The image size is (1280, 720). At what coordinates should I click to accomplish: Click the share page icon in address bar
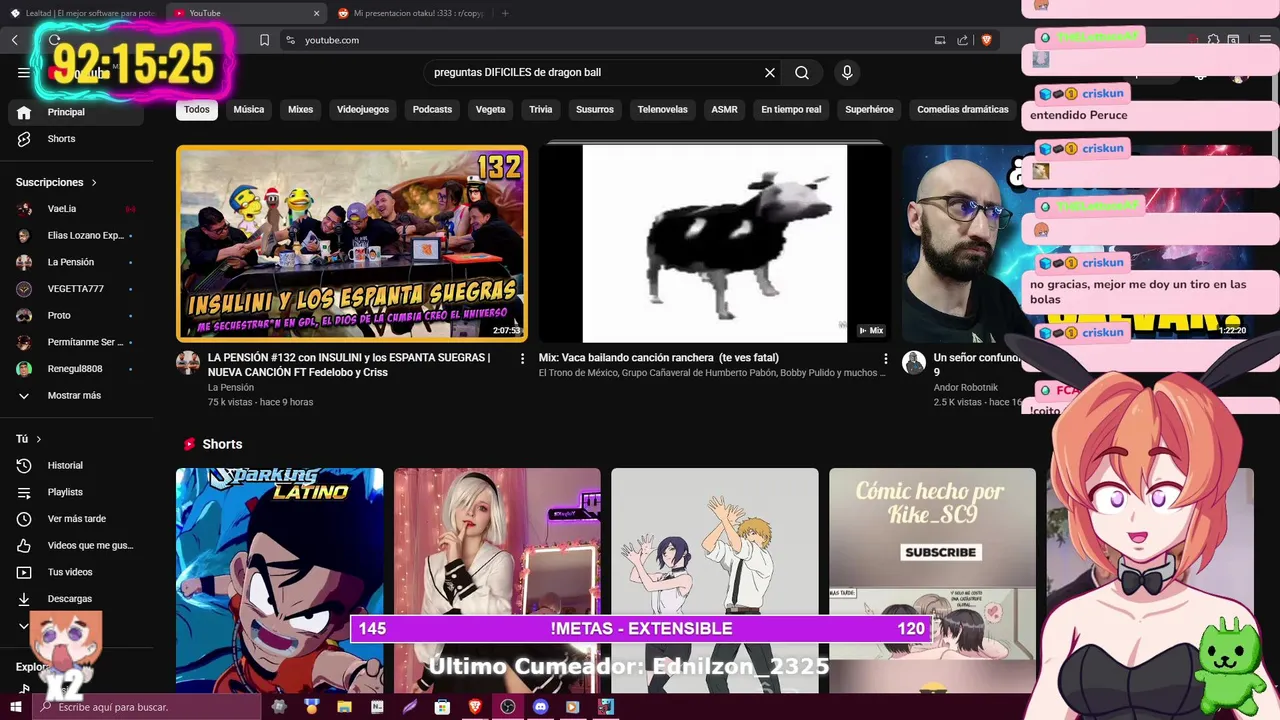pyautogui.click(x=962, y=40)
